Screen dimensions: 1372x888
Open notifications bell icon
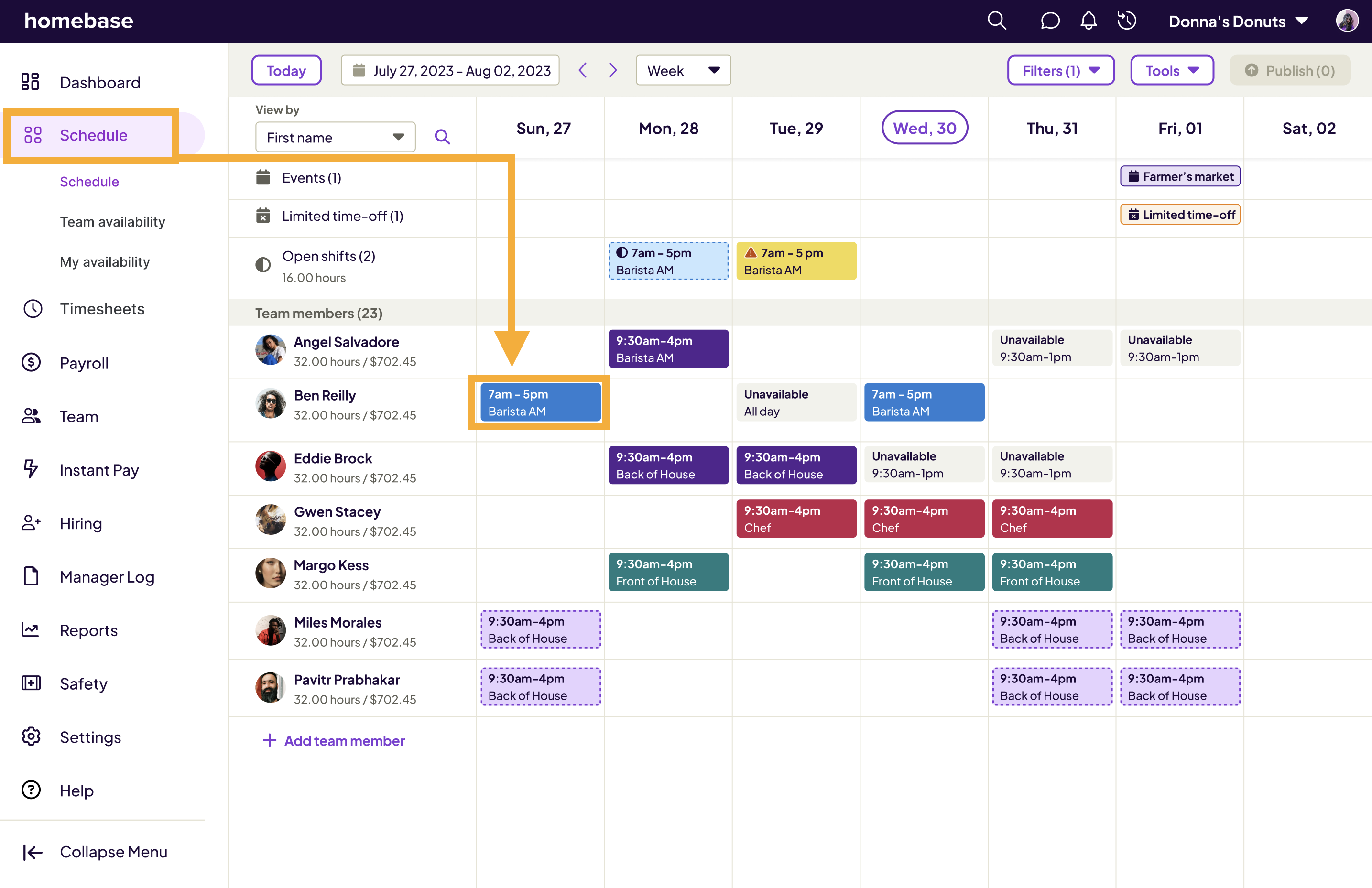pos(1088,22)
